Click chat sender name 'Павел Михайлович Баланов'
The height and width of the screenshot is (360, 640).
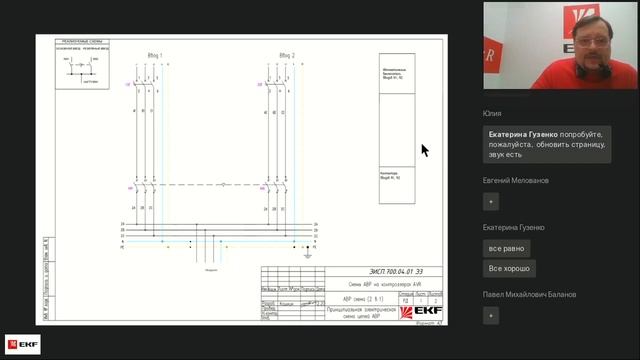click(x=529, y=294)
